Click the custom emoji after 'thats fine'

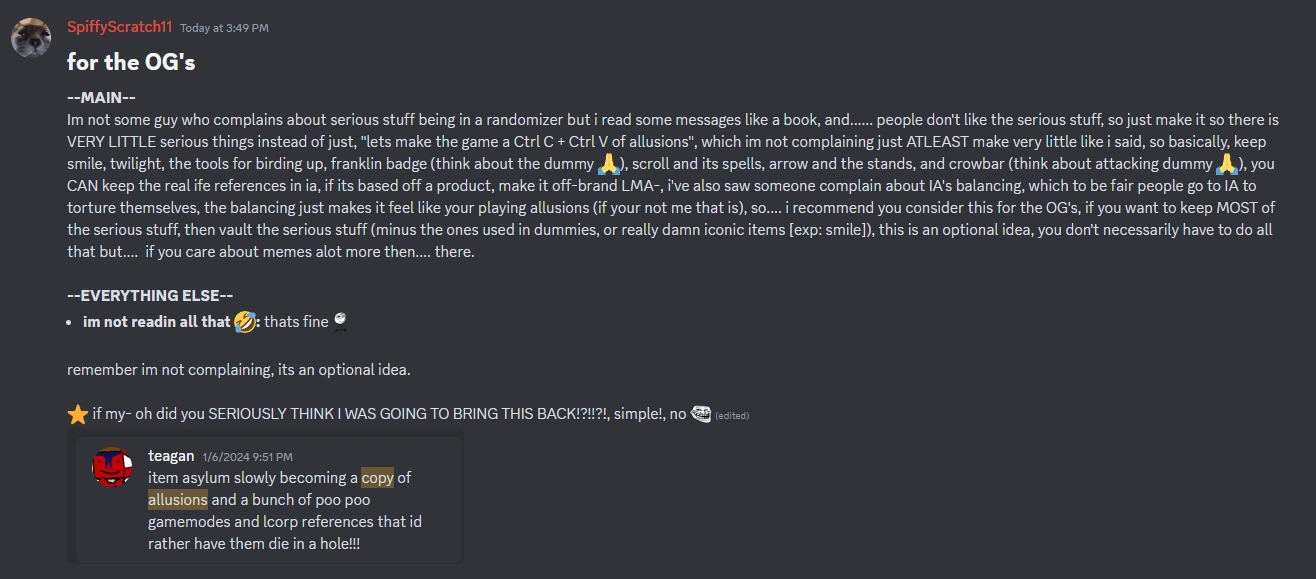tap(340, 322)
